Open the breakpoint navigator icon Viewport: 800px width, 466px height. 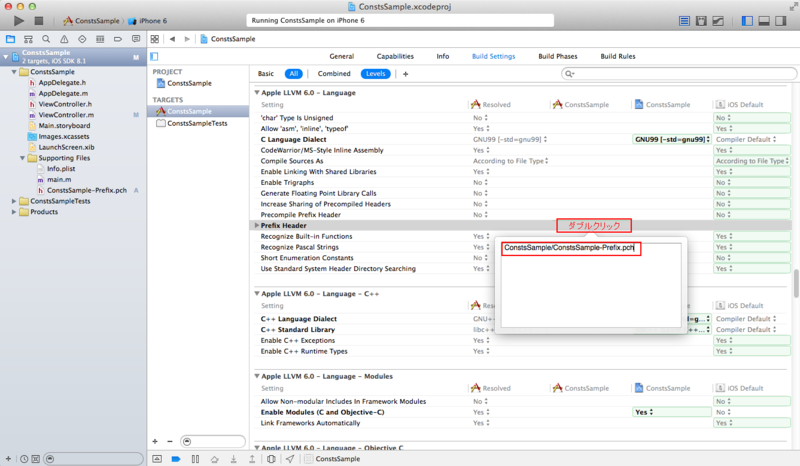coord(118,39)
